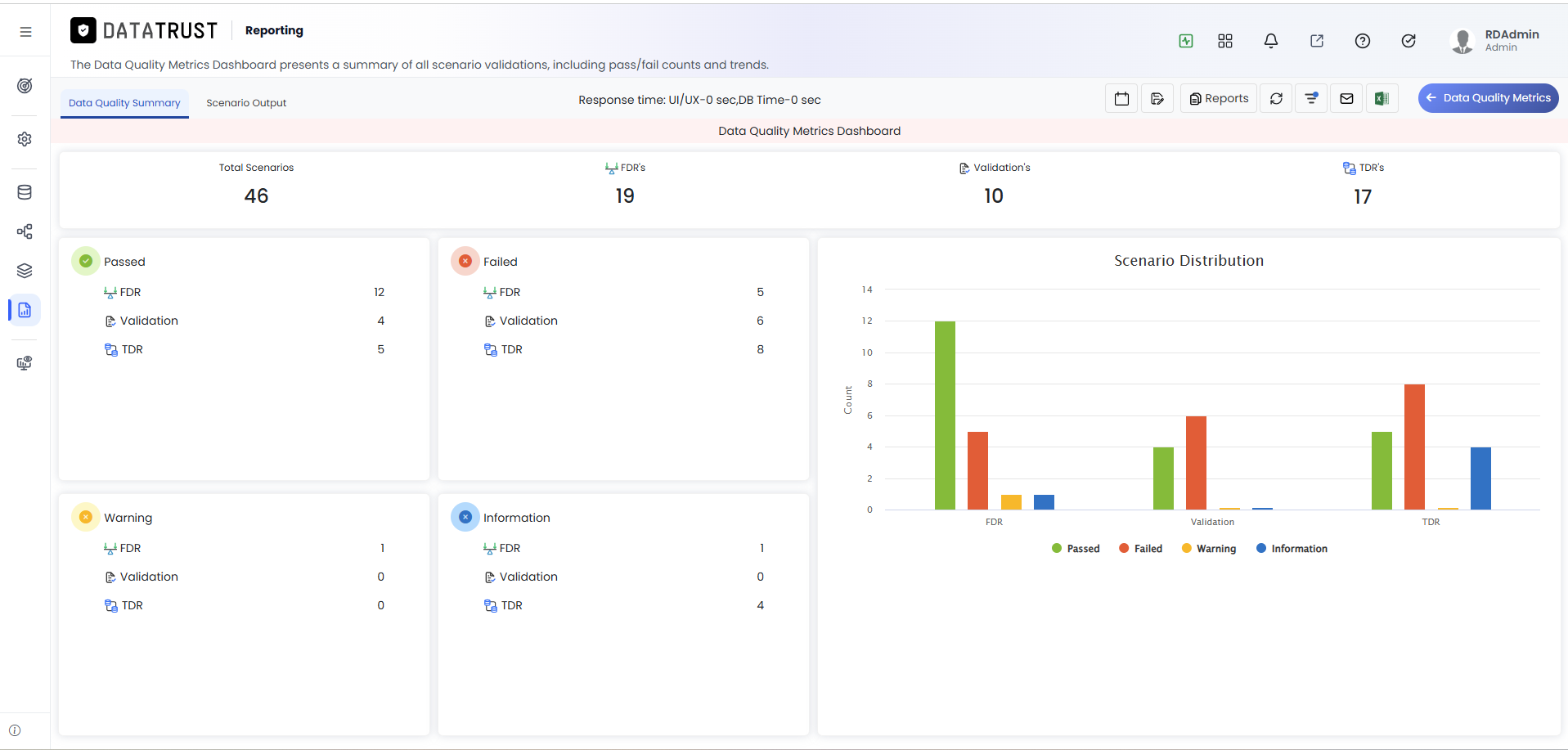Image resolution: width=1568 pixels, height=750 pixels.
Task: Export dashboard to Excel
Action: pyautogui.click(x=1382, y=99)
